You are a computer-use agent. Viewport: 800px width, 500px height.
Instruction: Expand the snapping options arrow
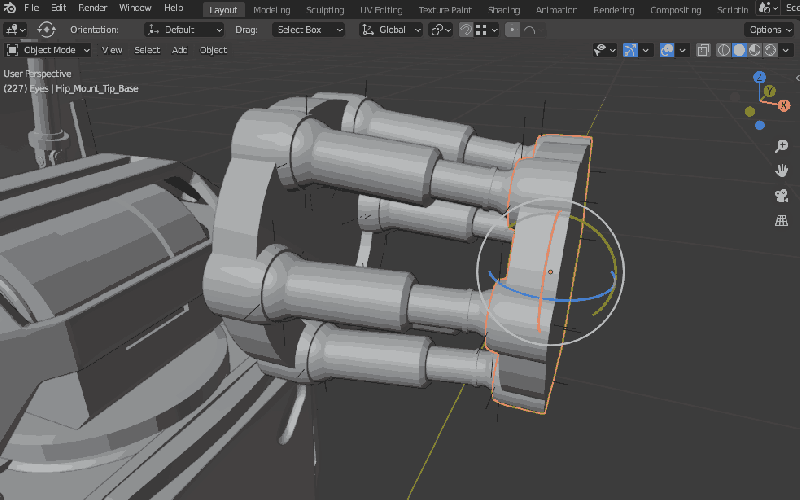(494, 30)
